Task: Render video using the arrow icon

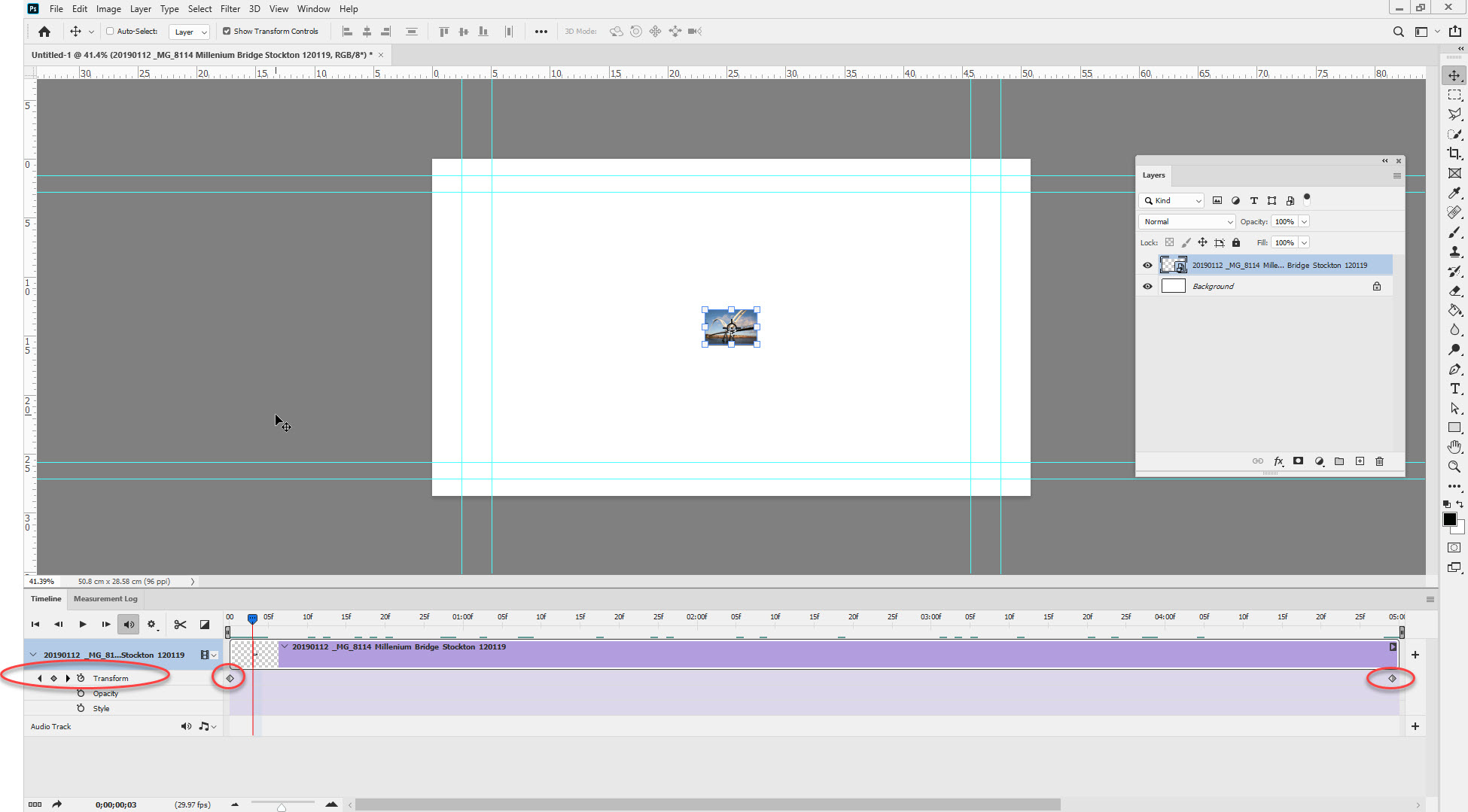Action: point(57,804)
